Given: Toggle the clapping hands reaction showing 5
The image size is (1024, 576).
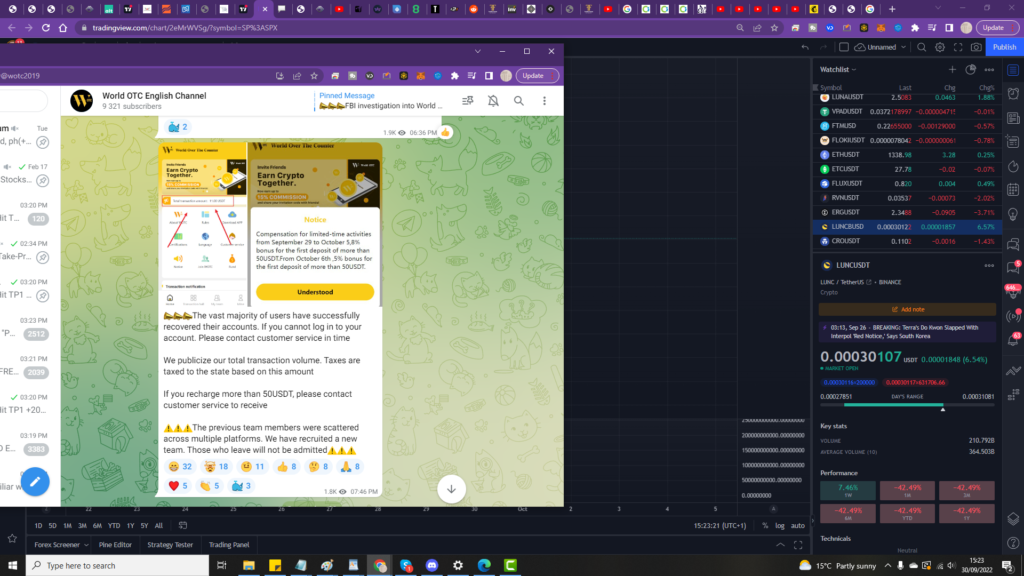Looking at the screenshot, I should 209,485.
